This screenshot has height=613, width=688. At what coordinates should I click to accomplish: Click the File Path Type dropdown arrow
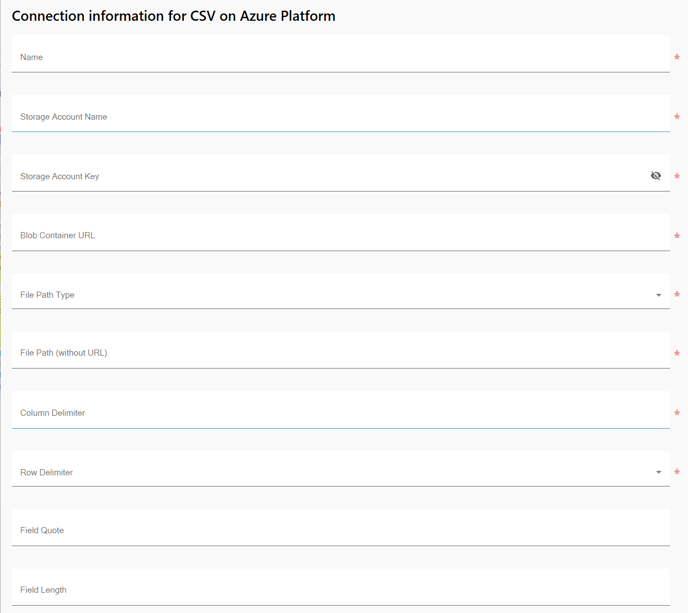[658, 295]
